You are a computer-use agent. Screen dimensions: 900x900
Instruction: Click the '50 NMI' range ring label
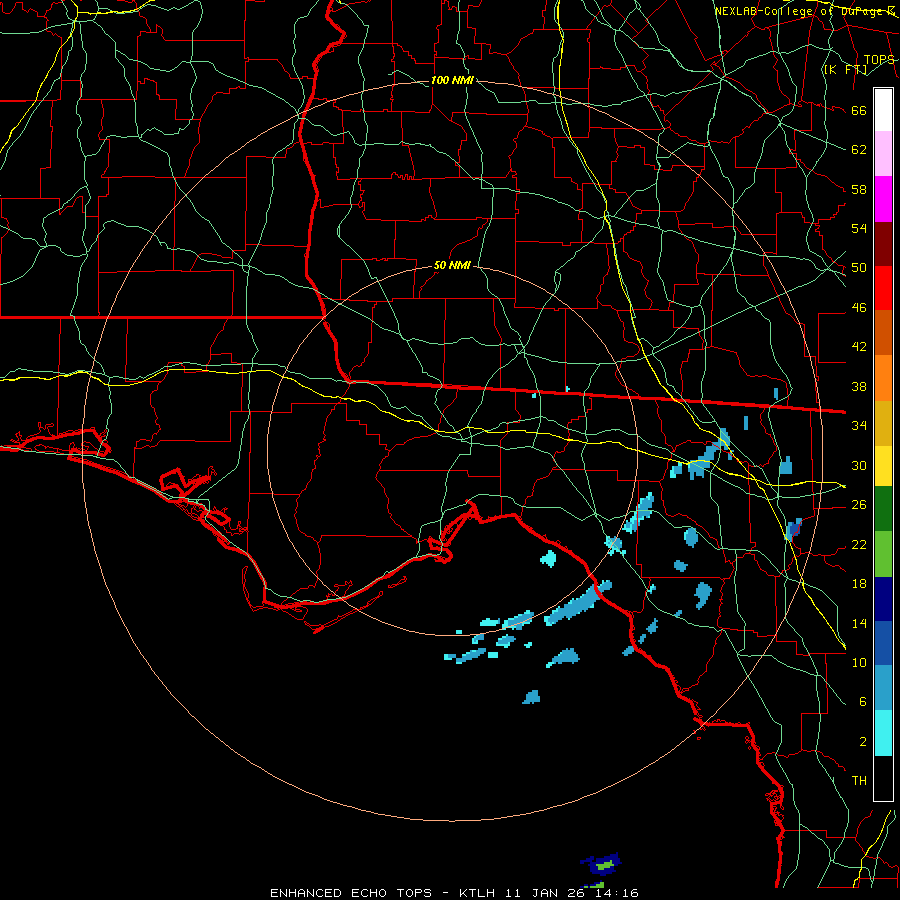click(452, 265)
